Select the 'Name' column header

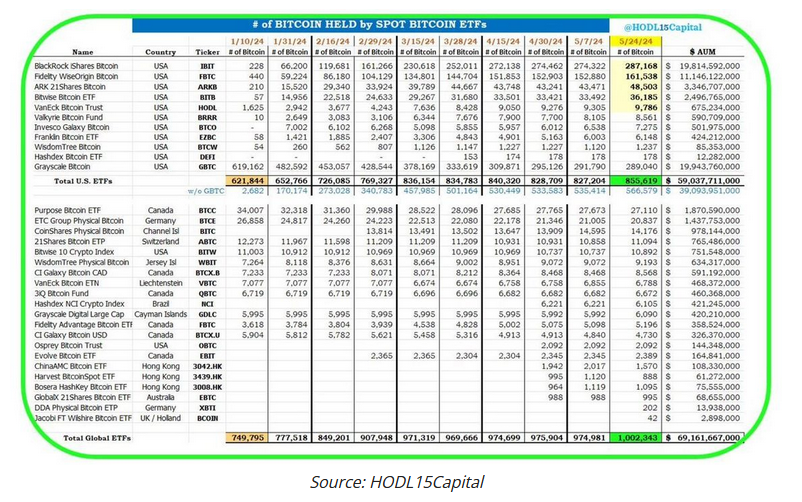tap(82, 52)
